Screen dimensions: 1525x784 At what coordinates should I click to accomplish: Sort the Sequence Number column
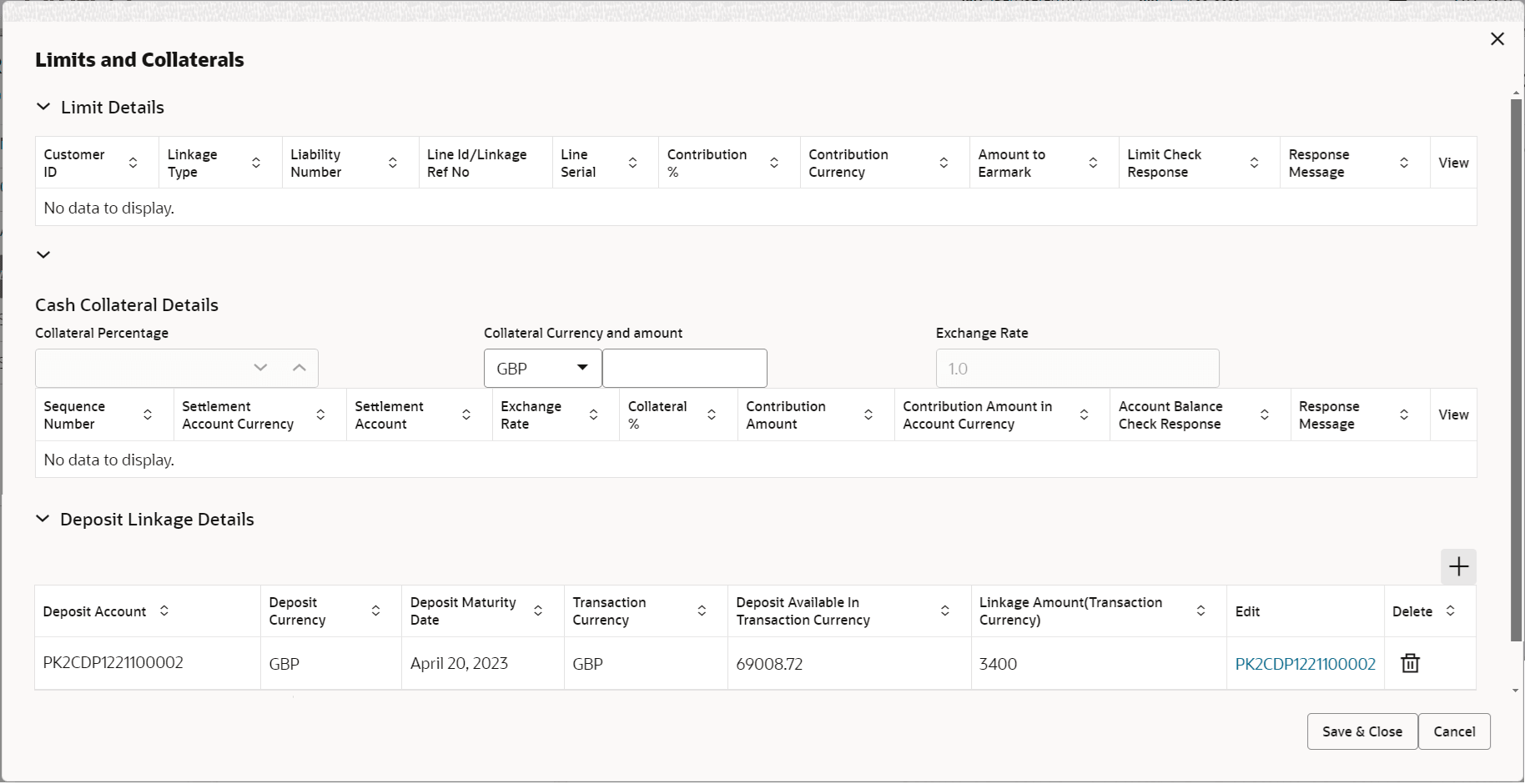(x=148, y=415)
